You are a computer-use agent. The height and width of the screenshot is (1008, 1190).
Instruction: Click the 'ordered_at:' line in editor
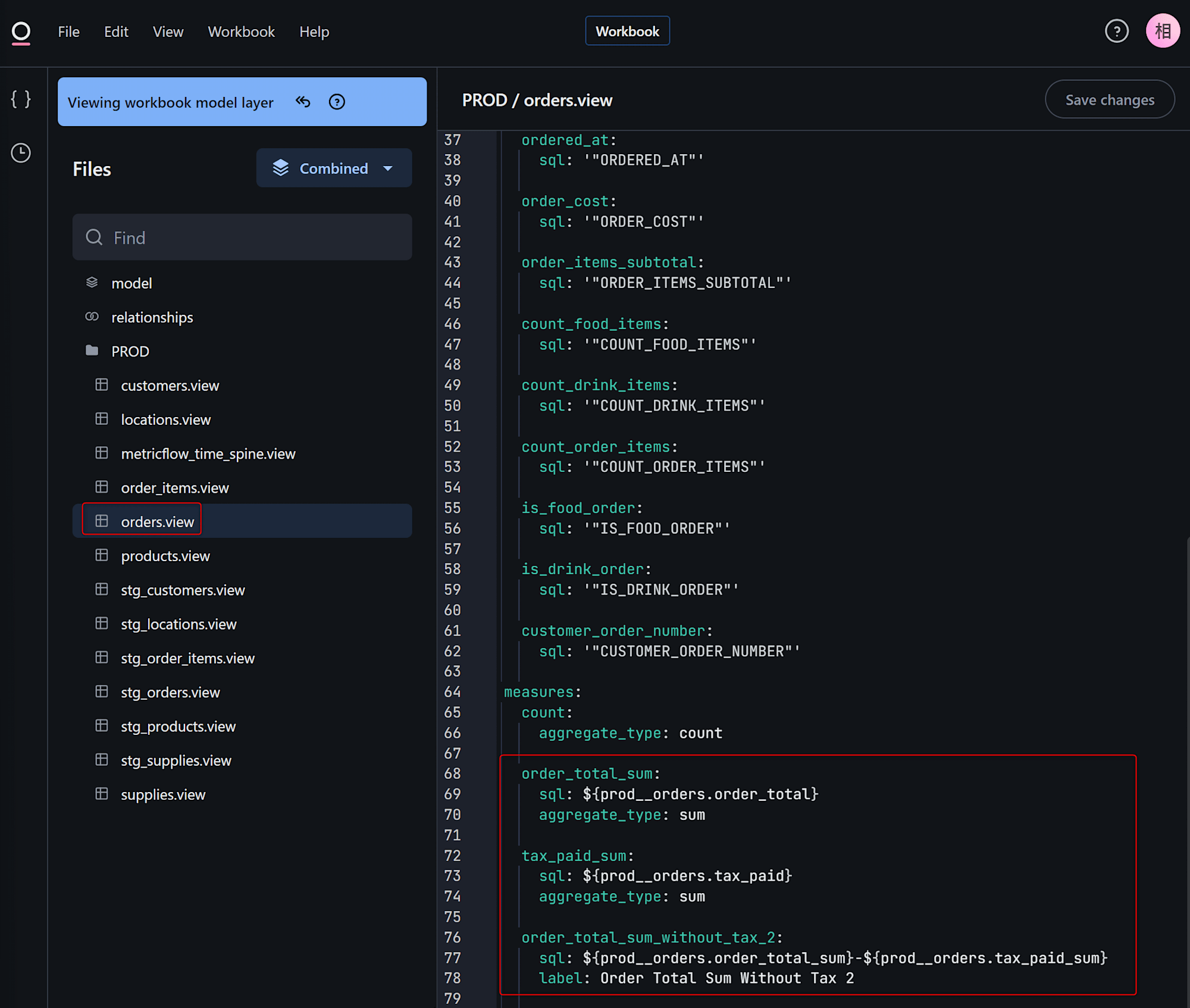(x=569, y=140)
